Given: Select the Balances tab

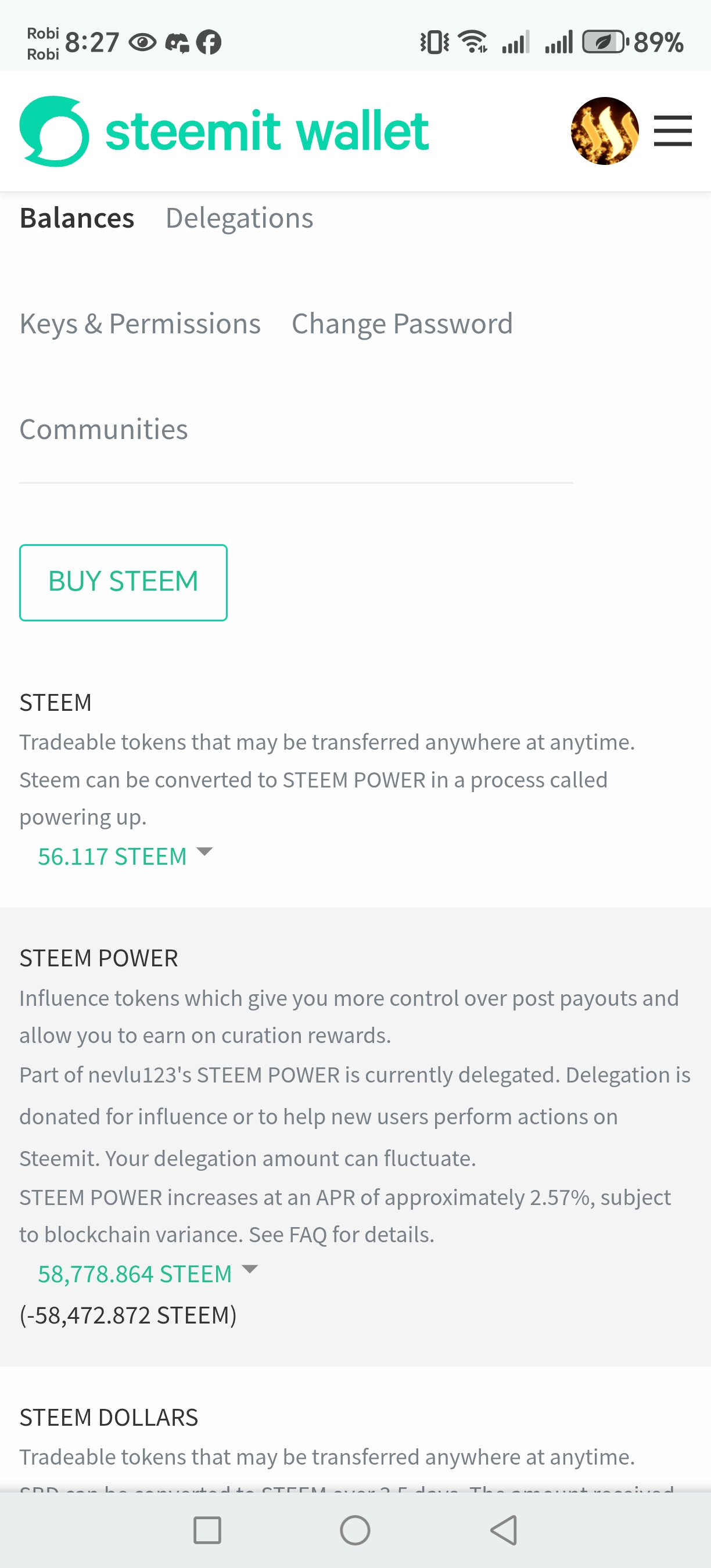Looking at the screenshot, I should click(77, 218).
